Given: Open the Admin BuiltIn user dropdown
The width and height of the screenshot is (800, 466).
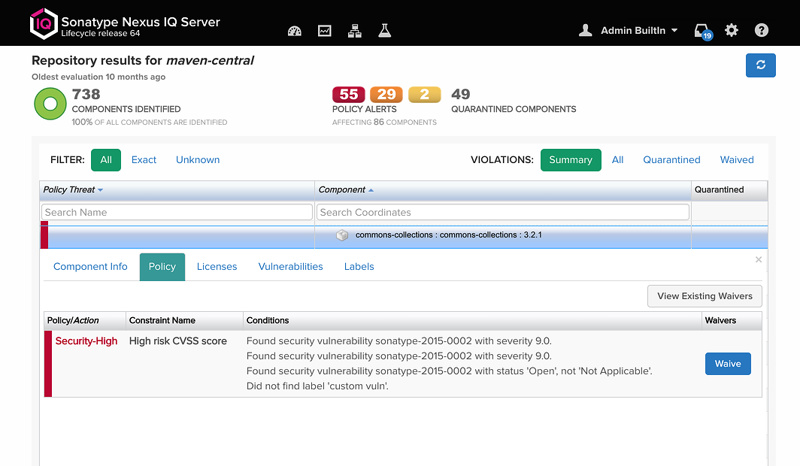Looking at the screenshot, I should (639, 31).
